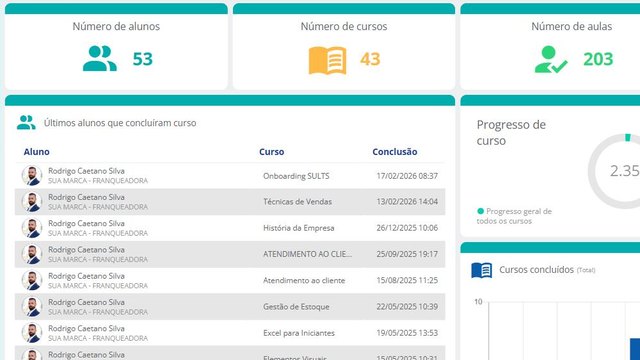The height and width of the screenshot is (360, 640).
Task: Click avatar in the História da Empresa row
Action: pyautogui.click(x=32, y=228)
